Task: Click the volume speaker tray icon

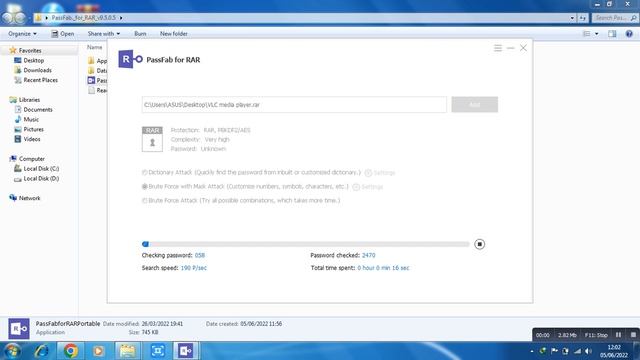Action: 588,351
